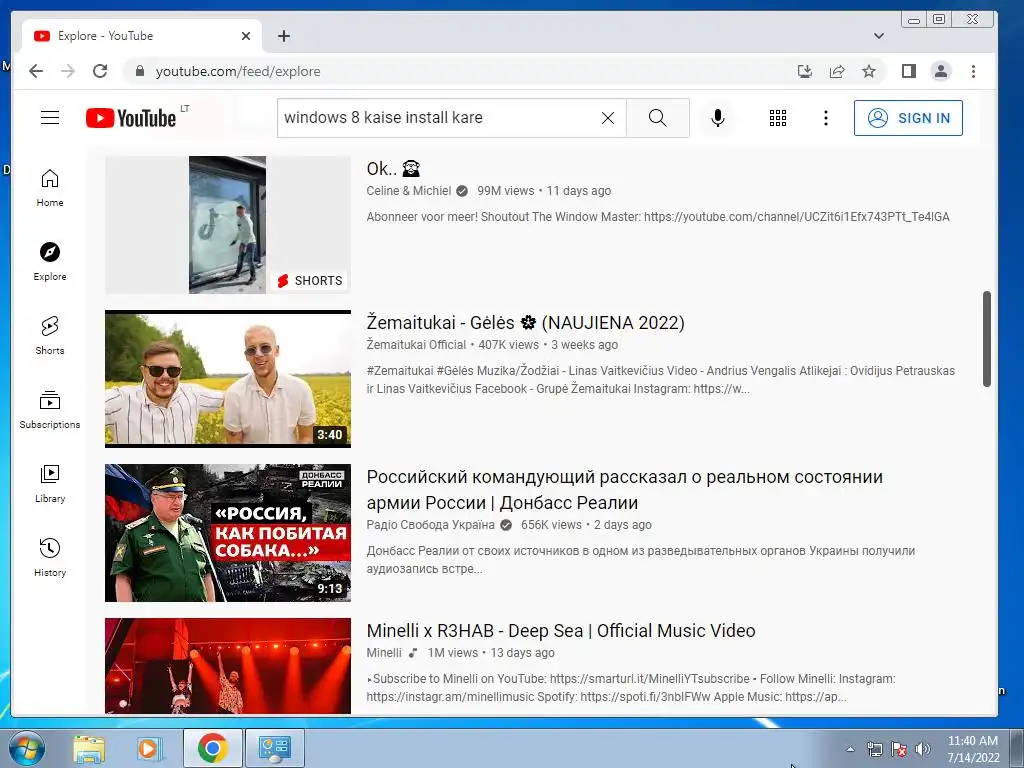Click the install app icon in address bar
The image size is (1024, 768).
click(805, 71)
